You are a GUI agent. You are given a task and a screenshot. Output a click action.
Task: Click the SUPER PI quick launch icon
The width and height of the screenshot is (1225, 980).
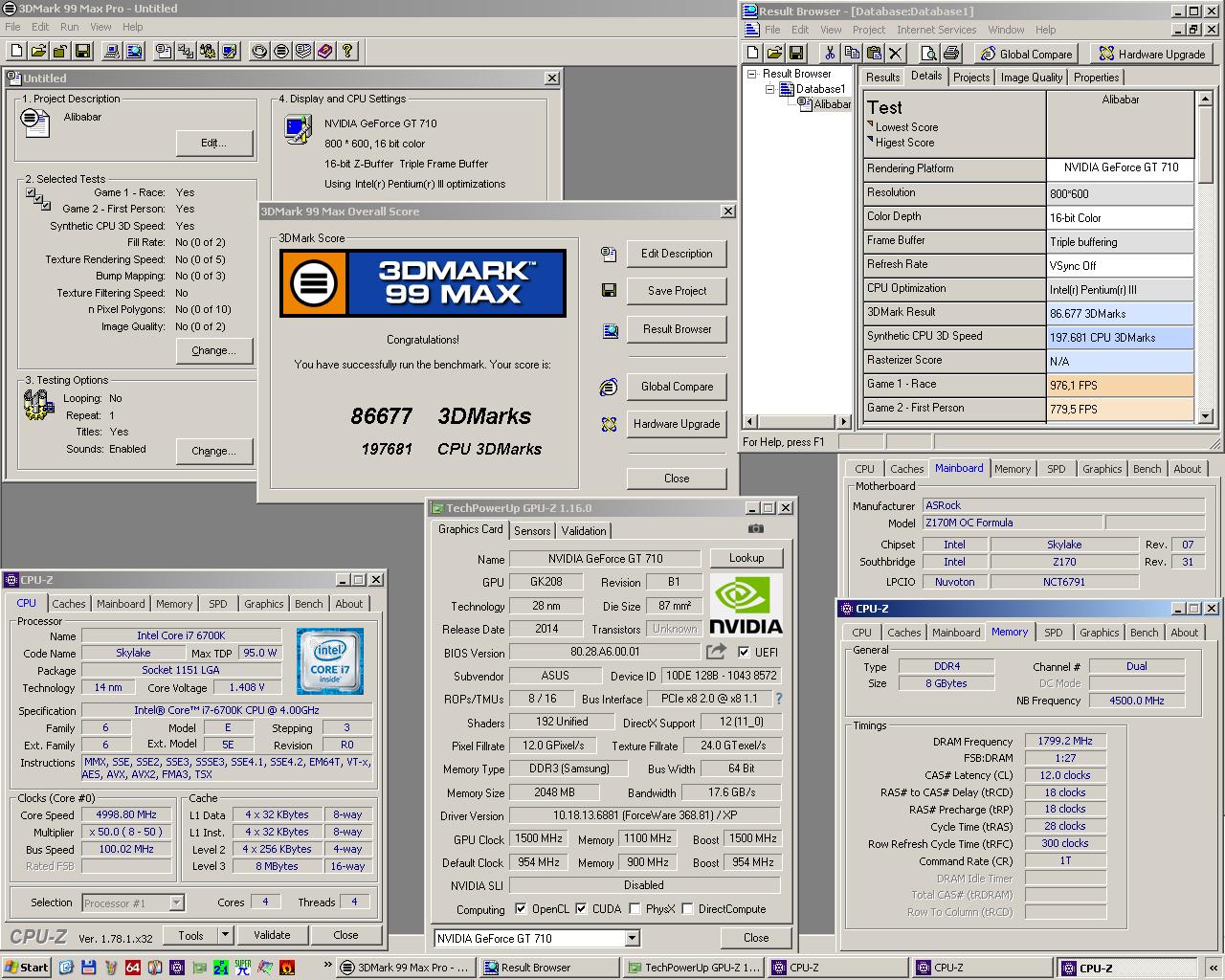click(x=243, y=968)
